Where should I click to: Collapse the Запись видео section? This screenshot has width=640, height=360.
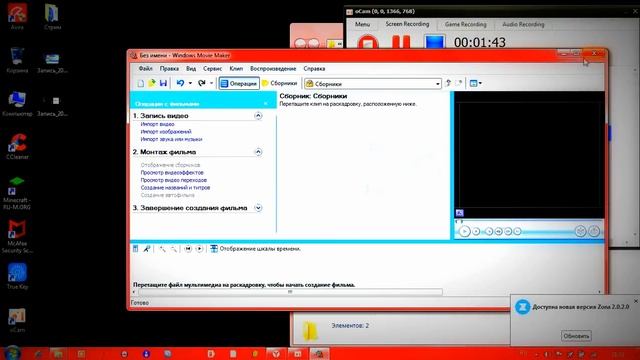(258, 116)
